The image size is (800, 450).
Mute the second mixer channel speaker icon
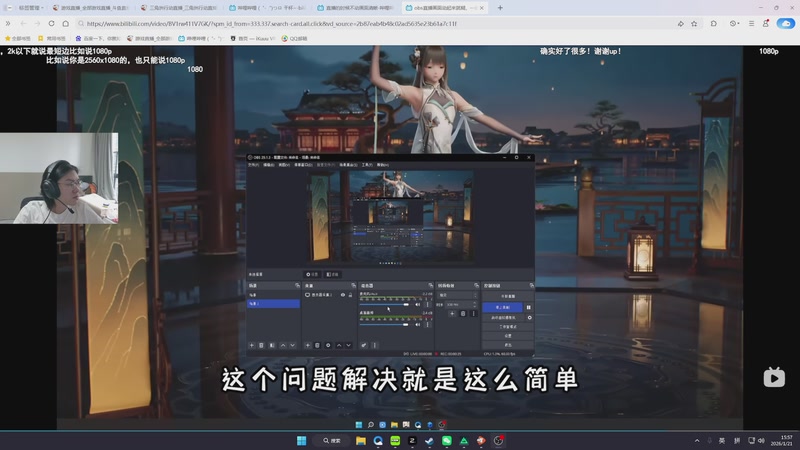click(417, 324)
